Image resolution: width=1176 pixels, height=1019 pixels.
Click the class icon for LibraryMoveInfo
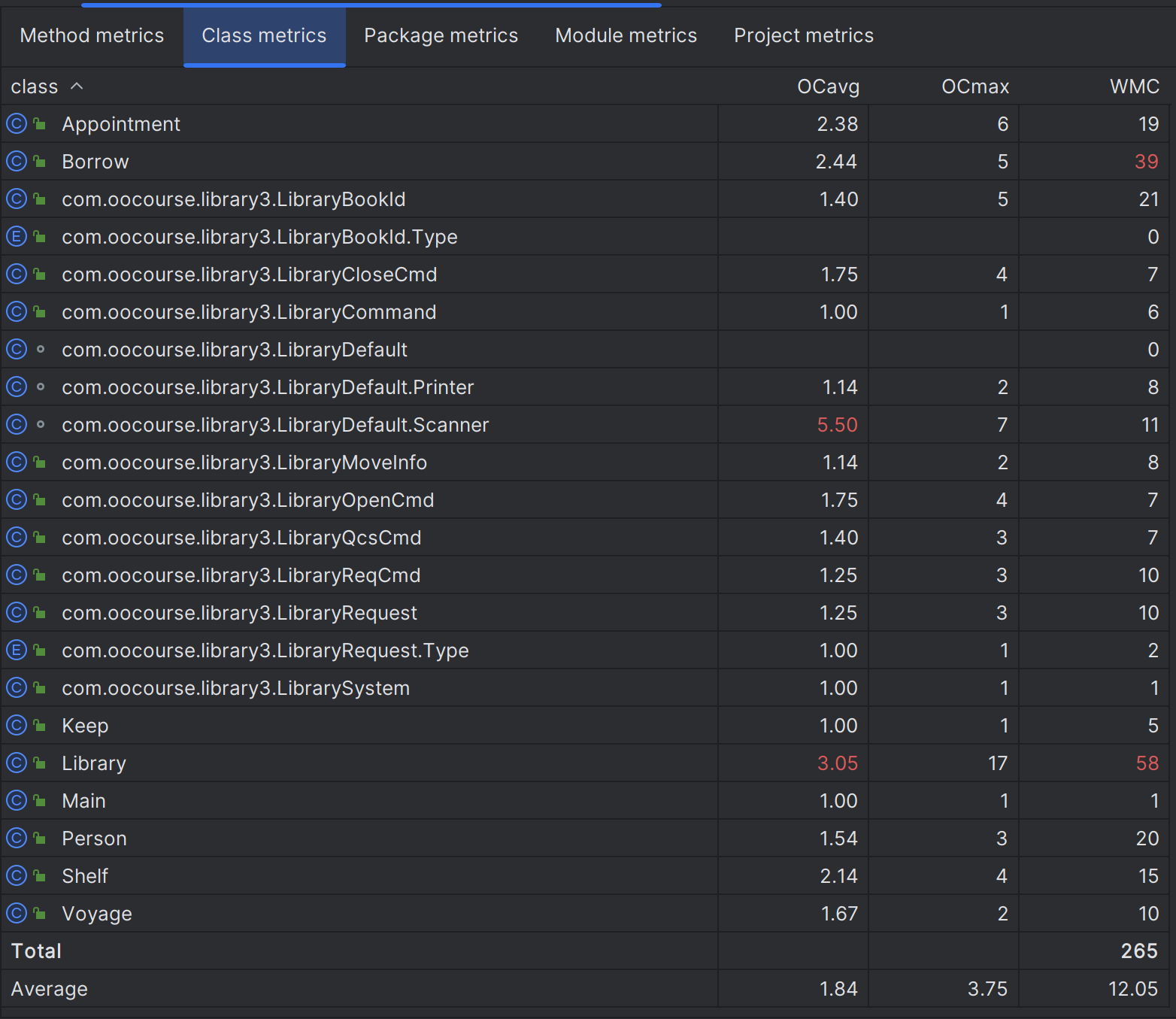[17, 462]
